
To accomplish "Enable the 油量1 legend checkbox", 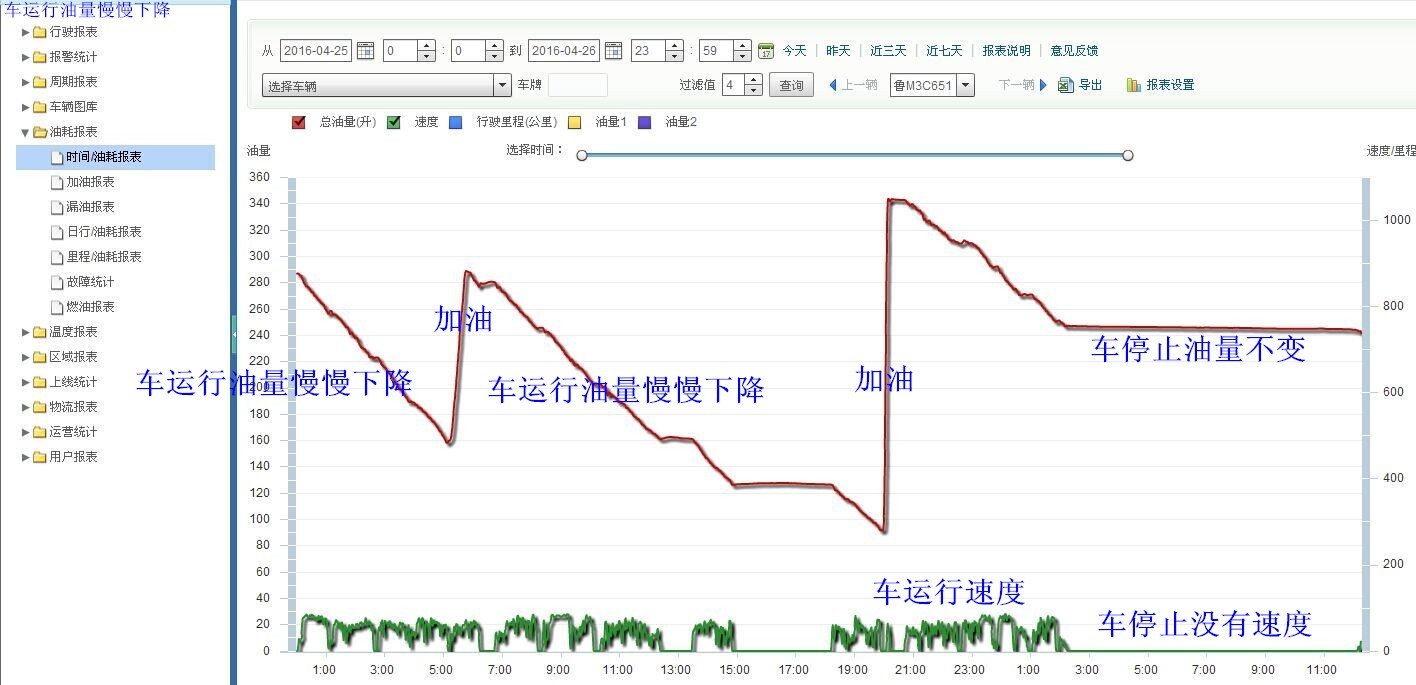I will coord(574,121).
